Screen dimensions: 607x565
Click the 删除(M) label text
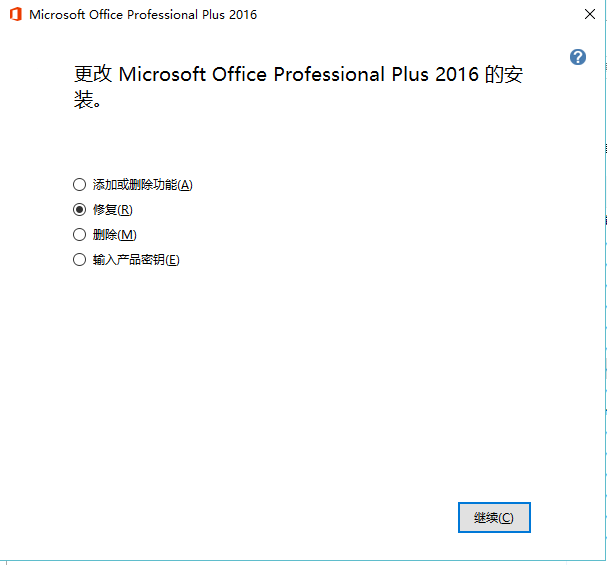tap(115, 235)
